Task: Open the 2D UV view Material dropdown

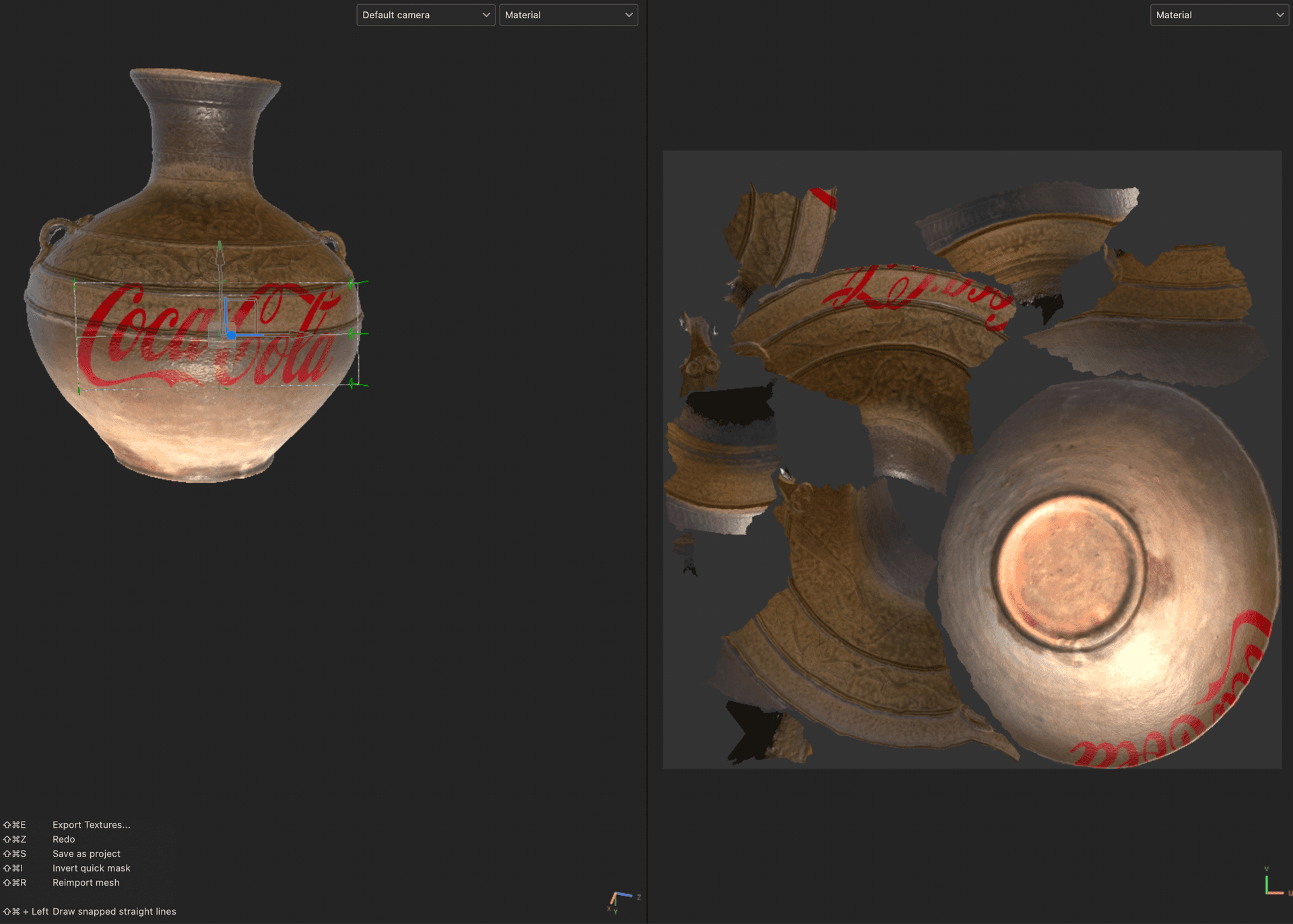Action: click(1219, 15)
